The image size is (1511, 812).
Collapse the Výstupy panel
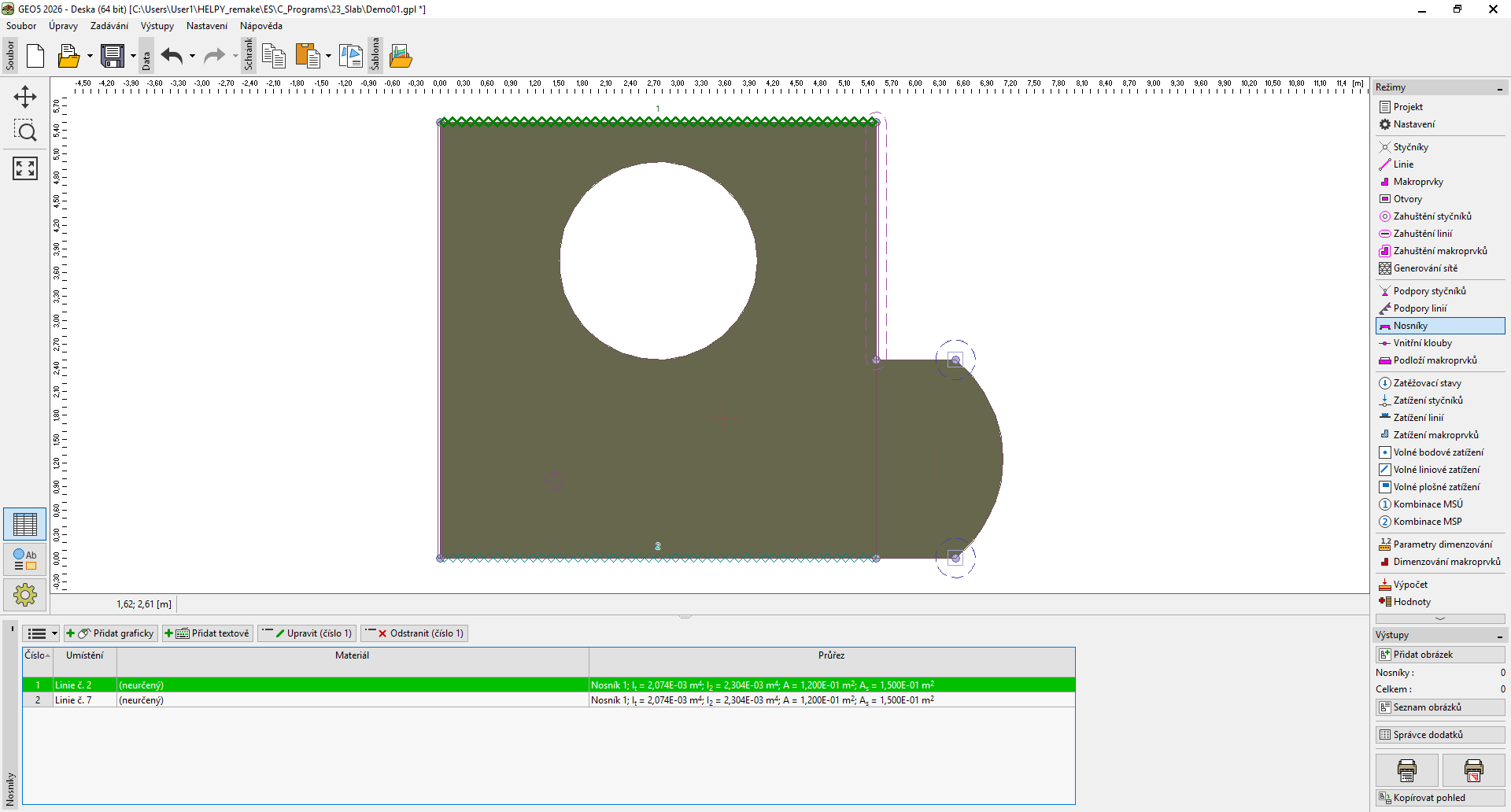(1500, 636)
